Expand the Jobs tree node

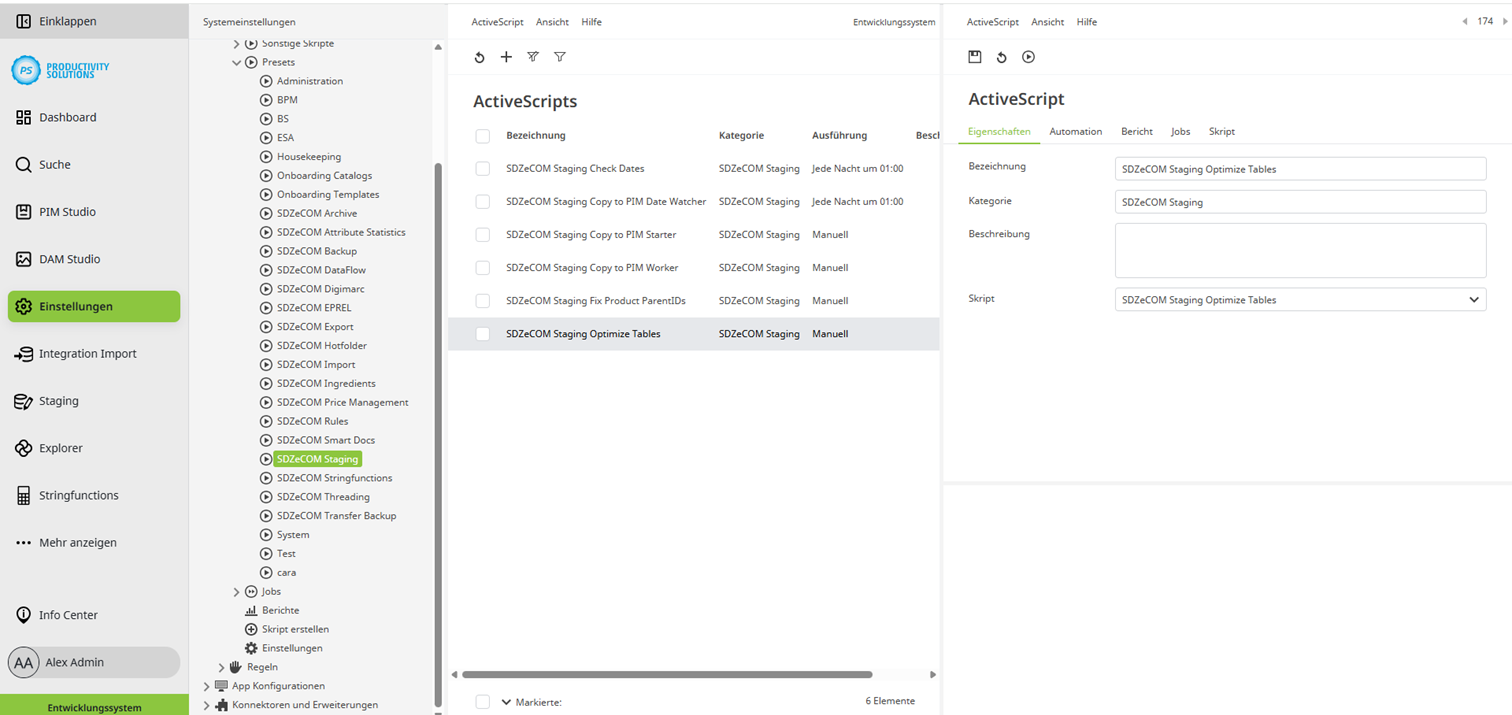pos(237,591)
